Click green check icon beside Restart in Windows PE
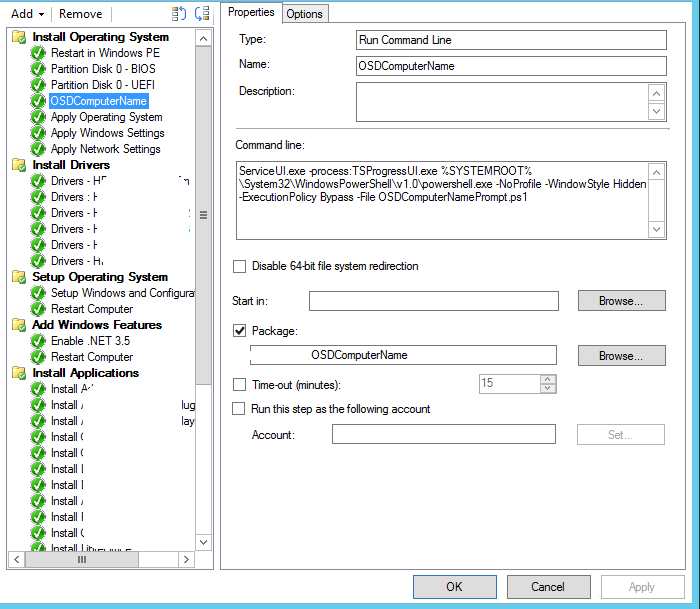The height and width of the screenshot is (609, 700). [x=39, y=53]
